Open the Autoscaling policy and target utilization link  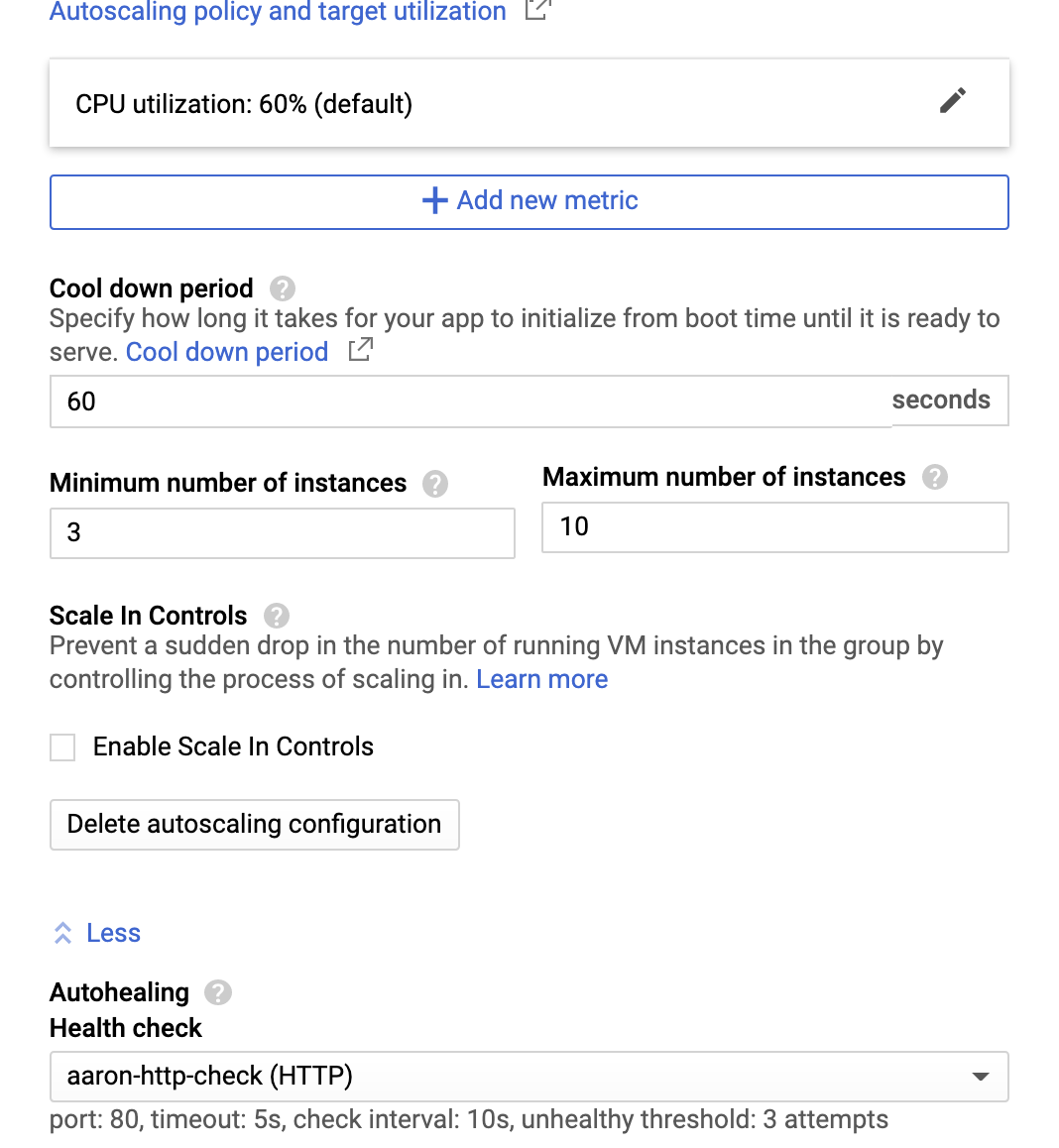(278, 10)
